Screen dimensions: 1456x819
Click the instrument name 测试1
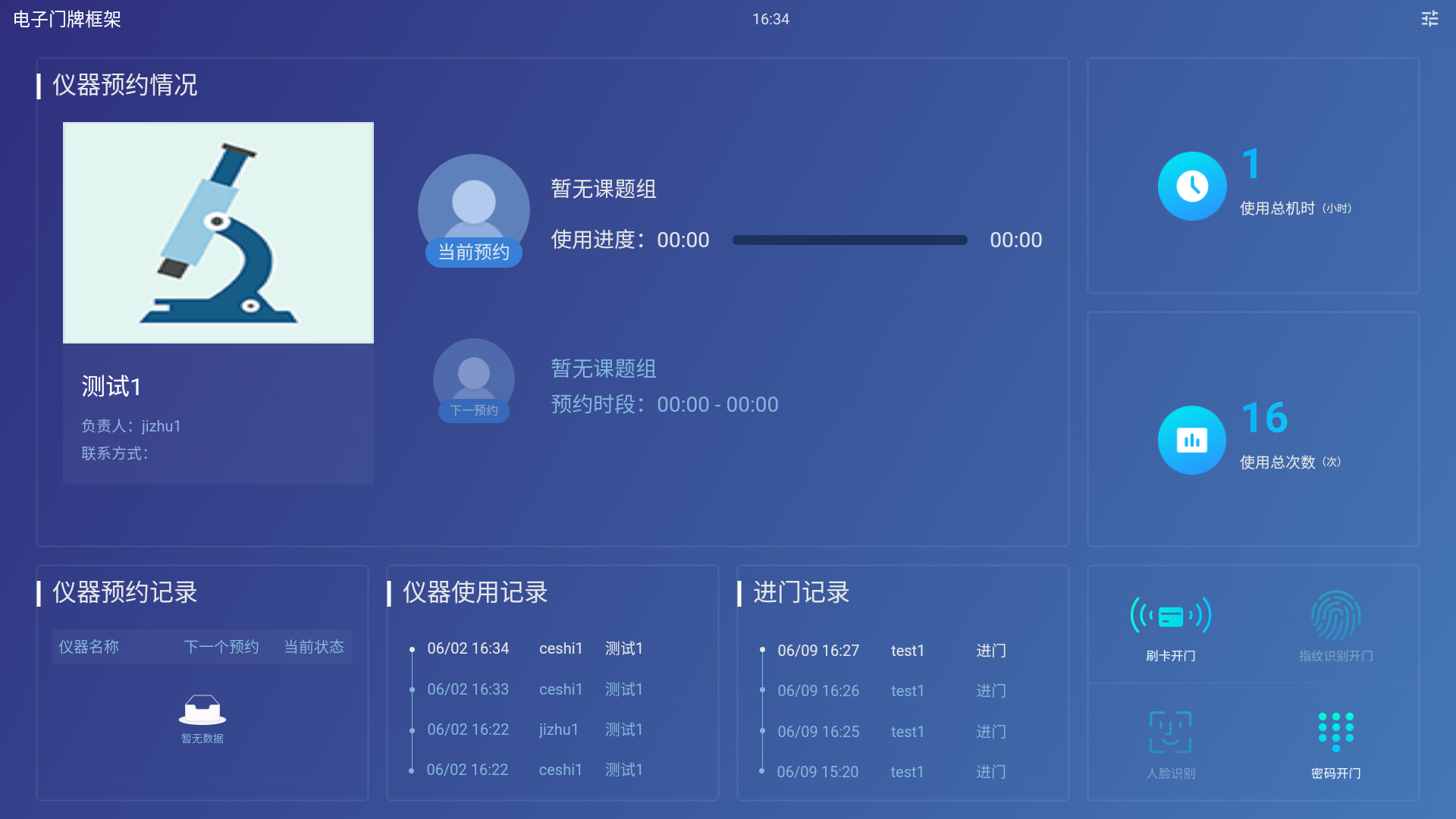(x=111, y=387)
